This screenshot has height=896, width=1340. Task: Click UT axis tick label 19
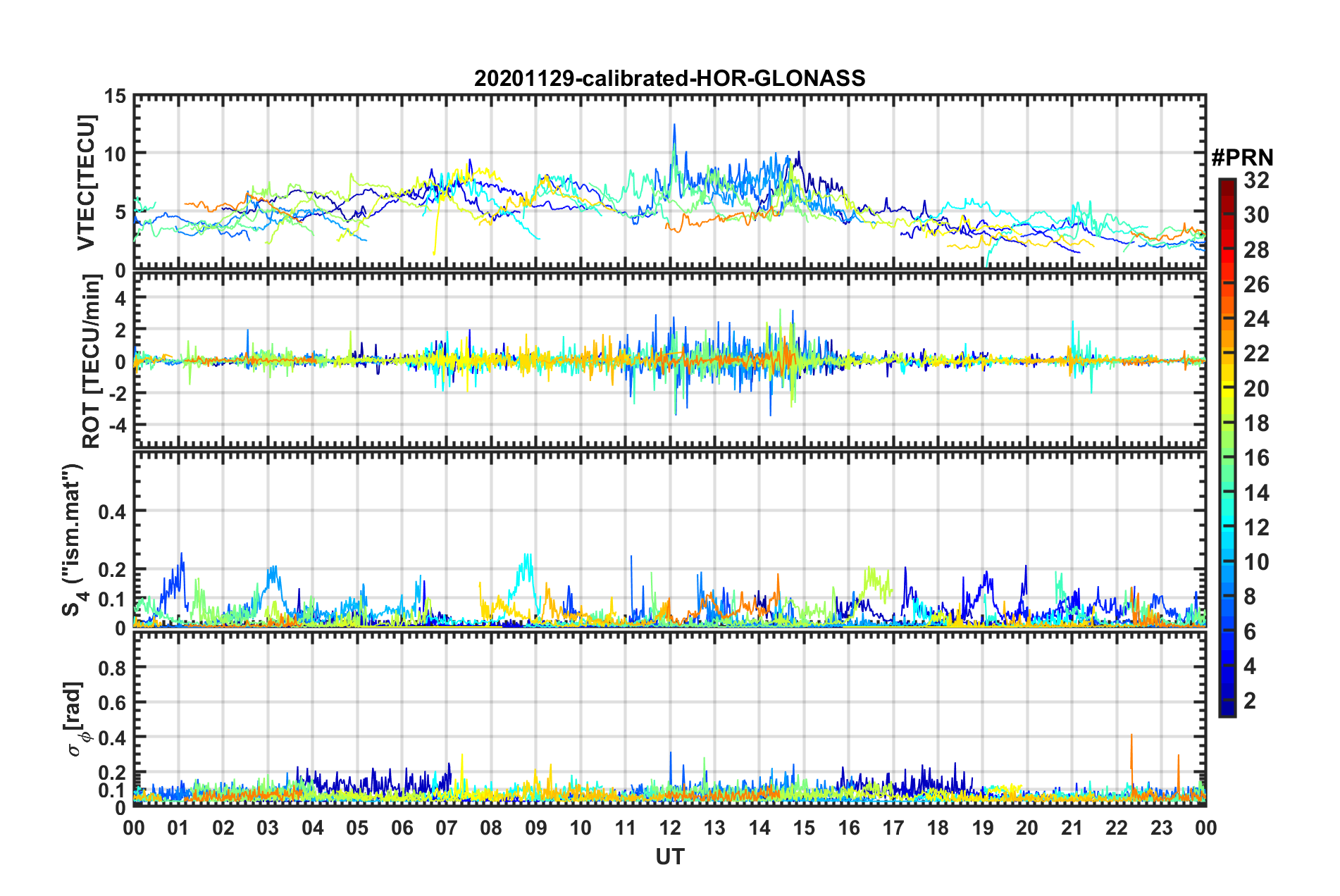pos(983,828)
